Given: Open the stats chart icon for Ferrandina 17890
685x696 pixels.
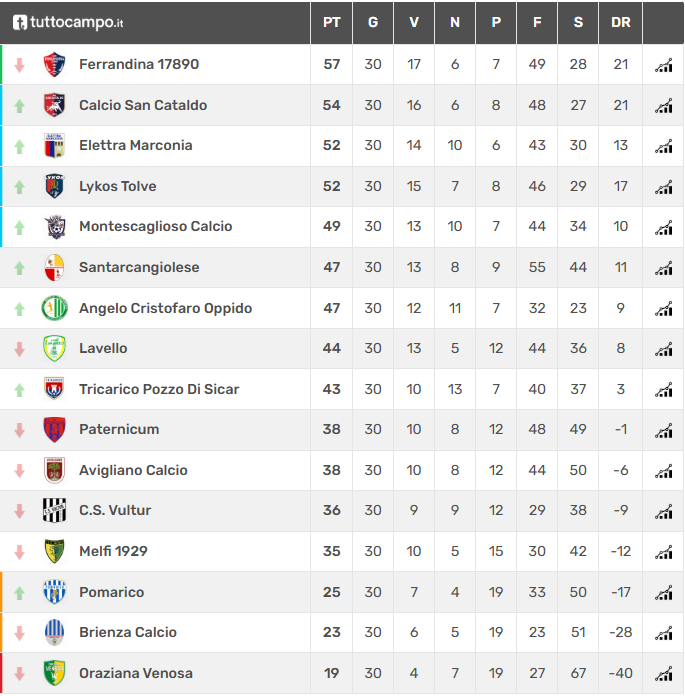Looking at the screenshot, I should point(663,65).
